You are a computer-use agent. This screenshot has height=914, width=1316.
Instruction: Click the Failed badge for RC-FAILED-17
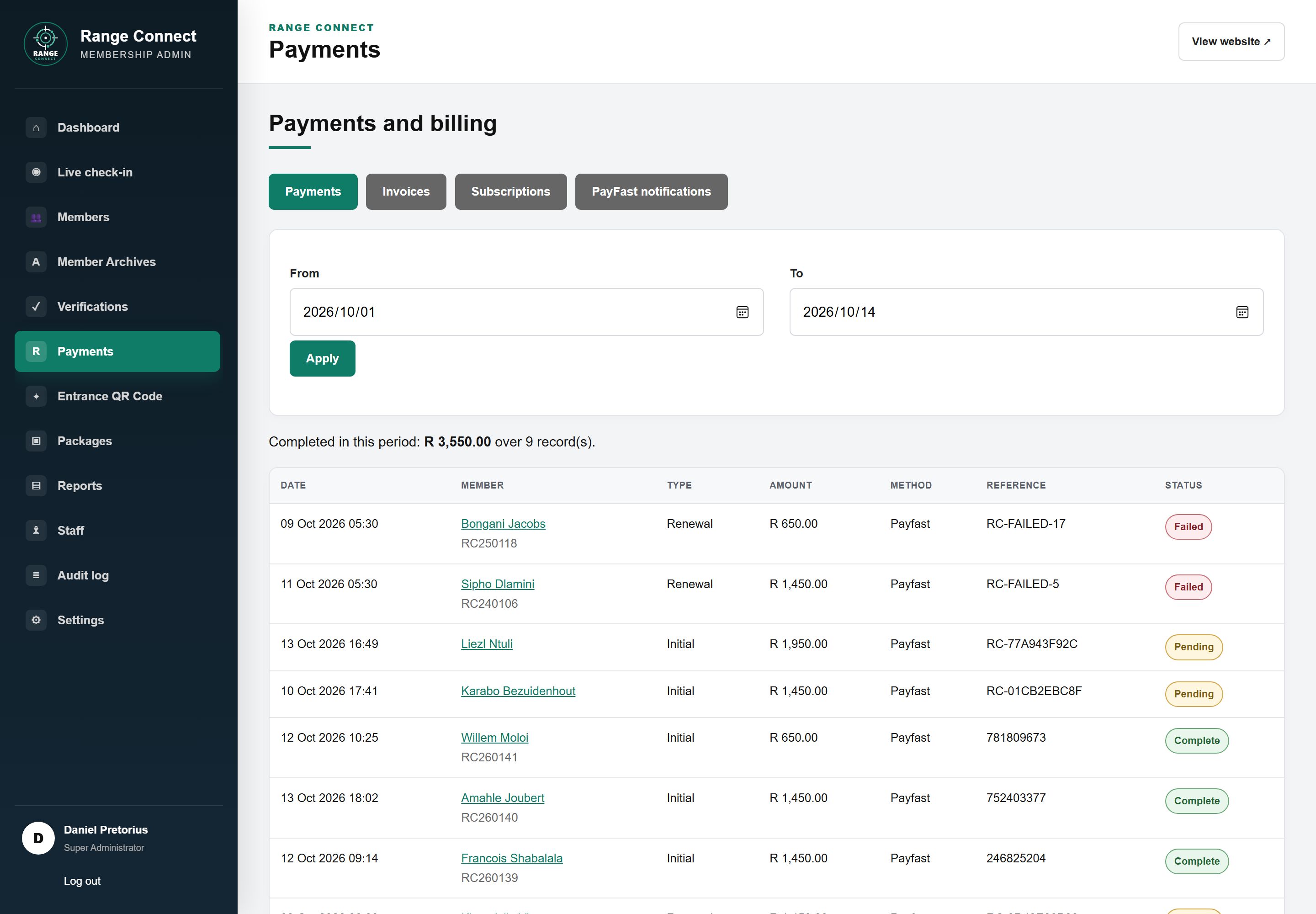coord(1189,527)
